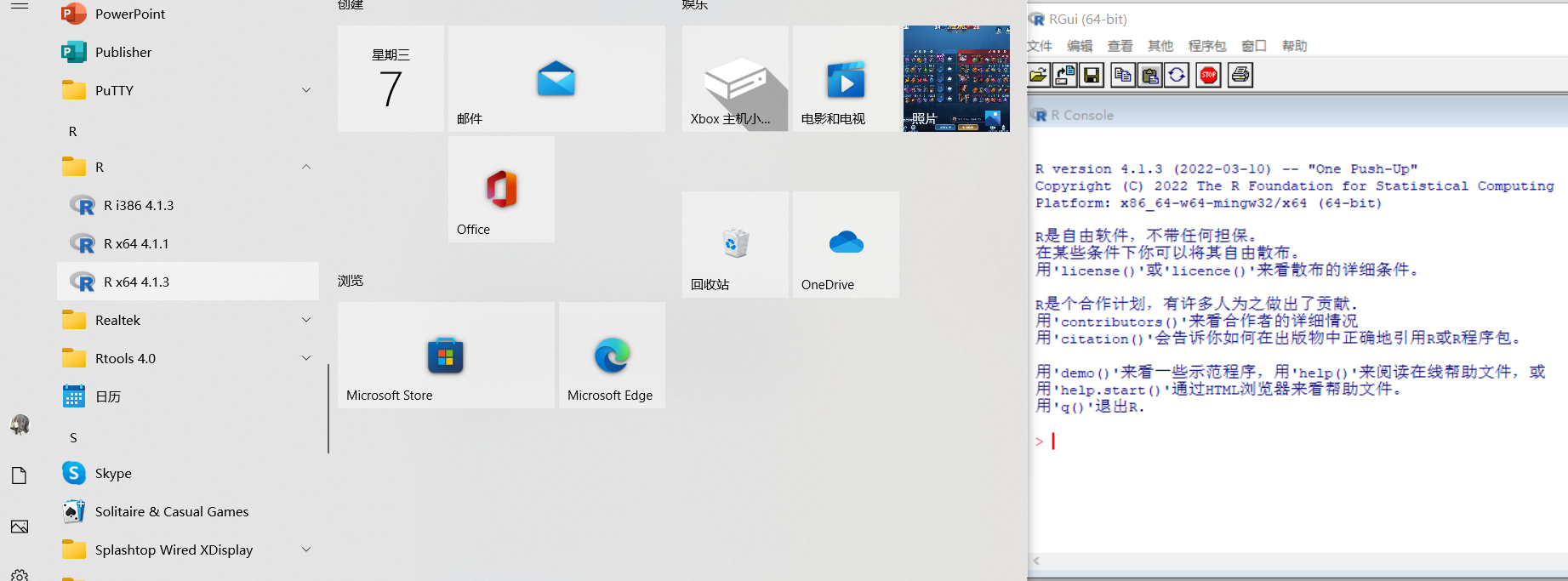This screenshot has width=1568, height=581.
Task: Expand the Realtek folder
Action: (x=306, y=320)
